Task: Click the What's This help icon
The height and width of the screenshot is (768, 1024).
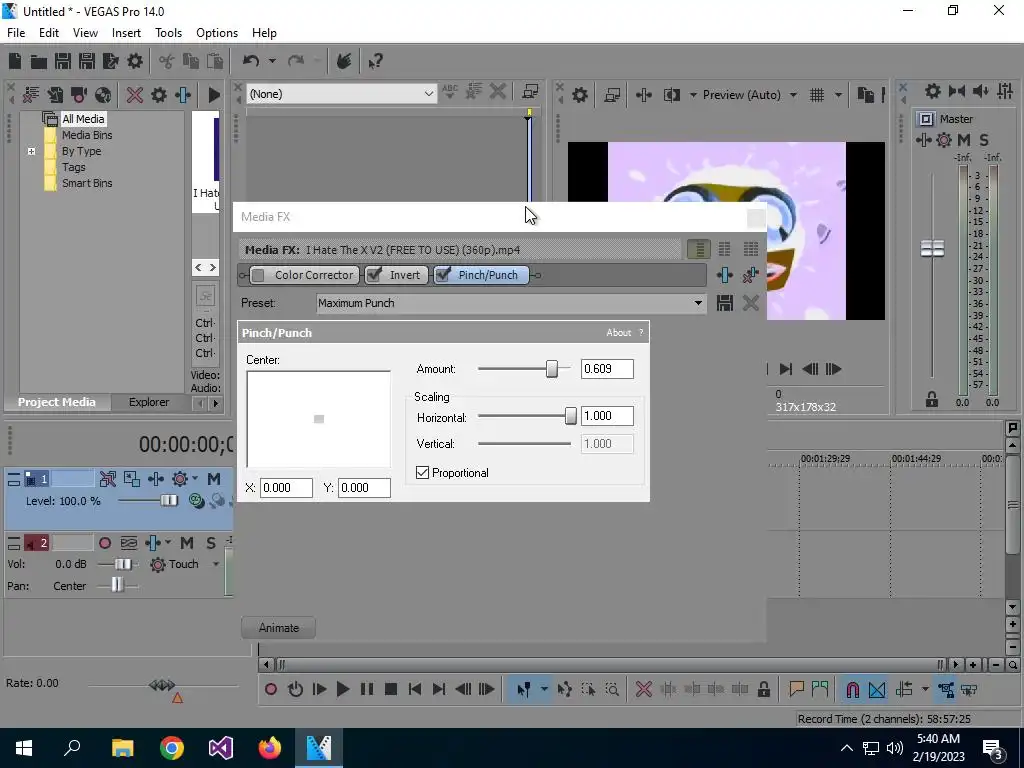Action: click(x=375, y=61)
